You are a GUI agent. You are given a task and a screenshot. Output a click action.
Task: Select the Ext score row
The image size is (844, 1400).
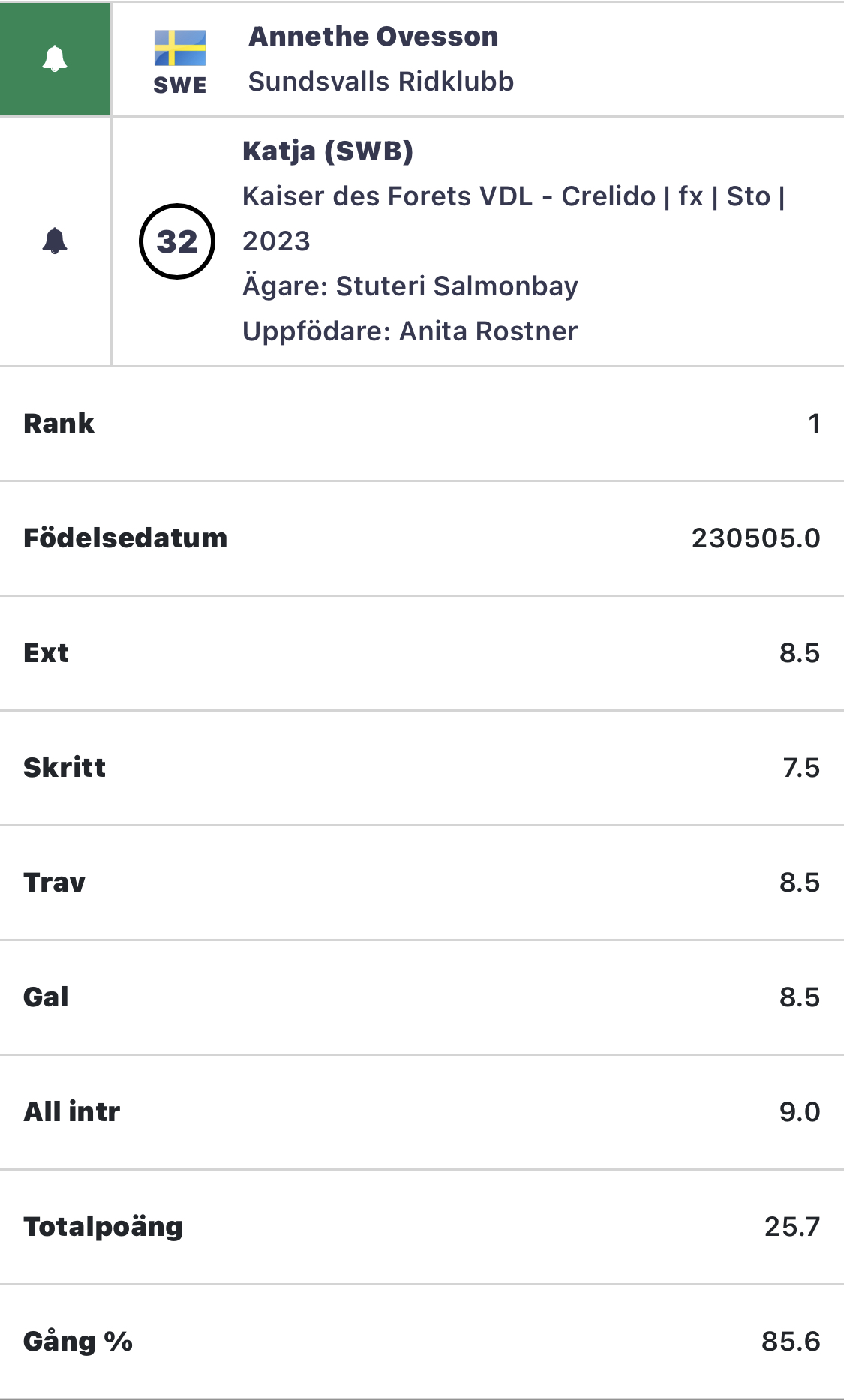[422, 653]
